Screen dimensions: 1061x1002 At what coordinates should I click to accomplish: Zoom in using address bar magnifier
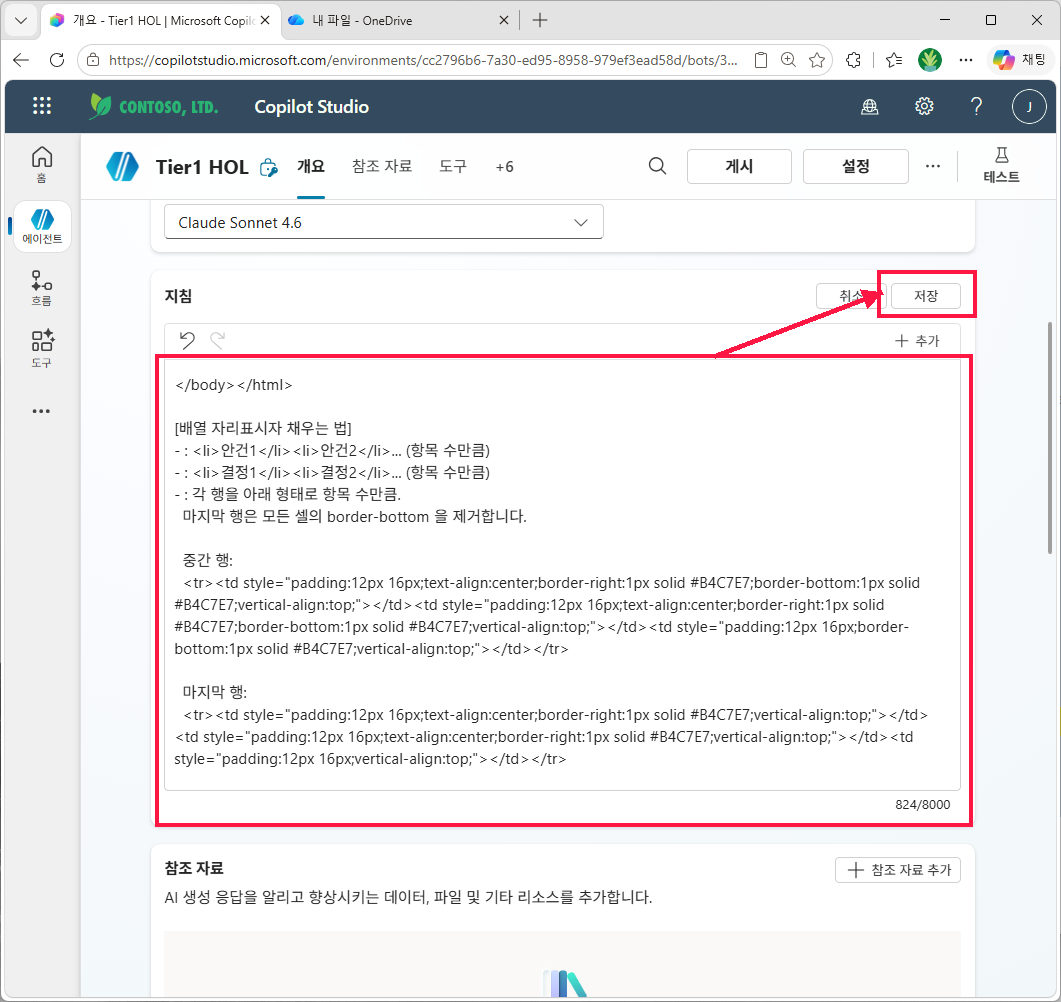tap(788, 60)
